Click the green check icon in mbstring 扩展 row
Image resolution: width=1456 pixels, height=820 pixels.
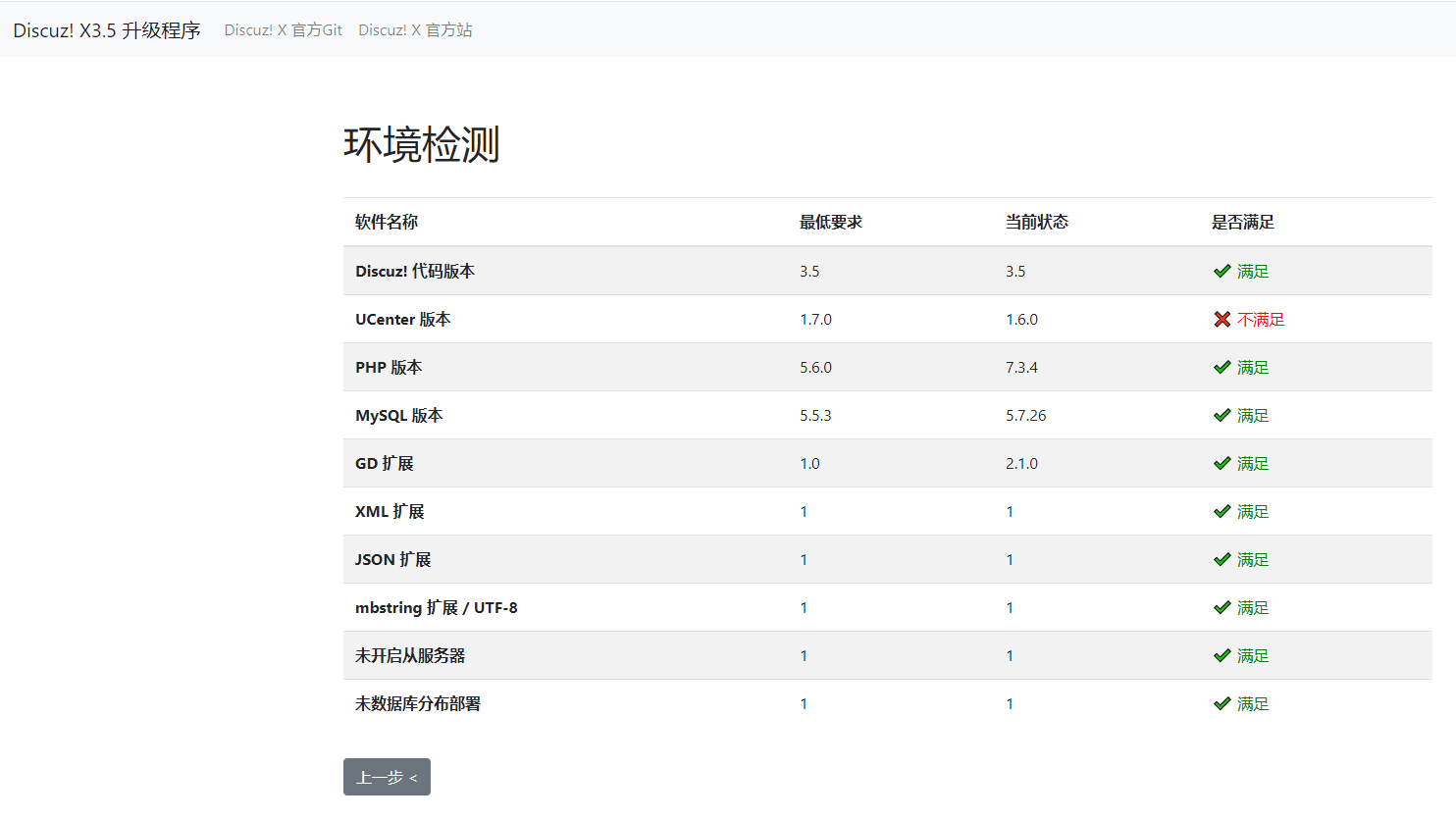pos(1222,607)
